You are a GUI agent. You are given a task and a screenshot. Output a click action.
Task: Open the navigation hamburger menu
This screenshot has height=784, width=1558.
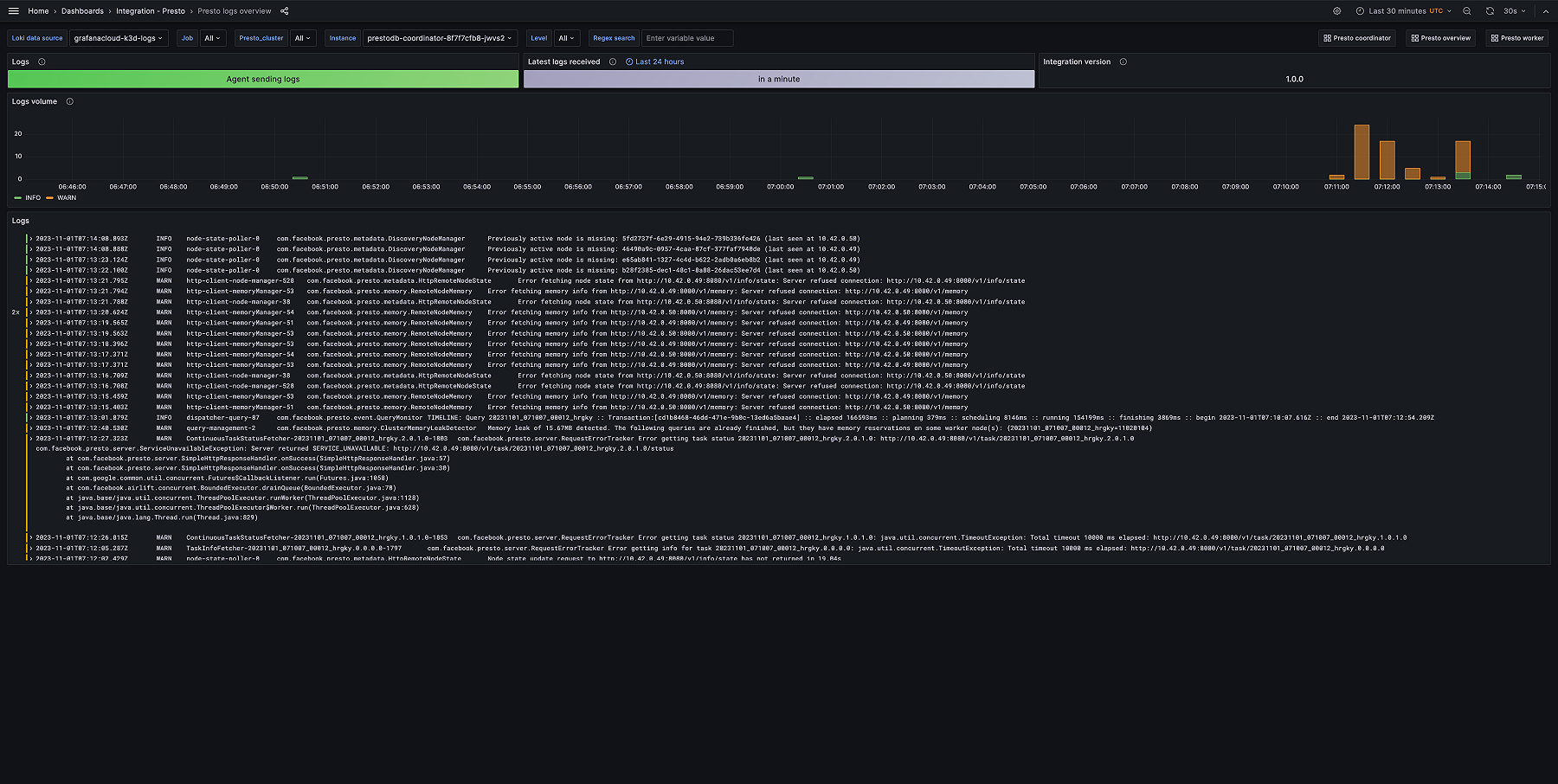coord(13,10)
